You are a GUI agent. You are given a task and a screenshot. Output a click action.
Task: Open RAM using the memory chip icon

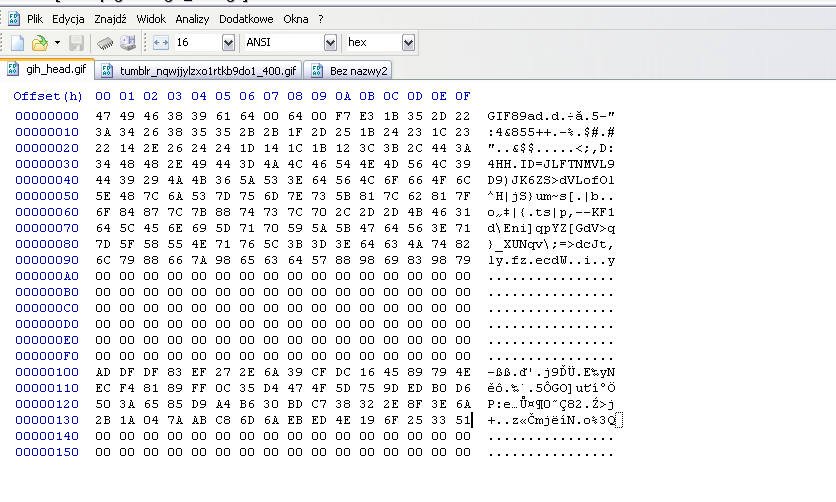click(x=105, y=43)
